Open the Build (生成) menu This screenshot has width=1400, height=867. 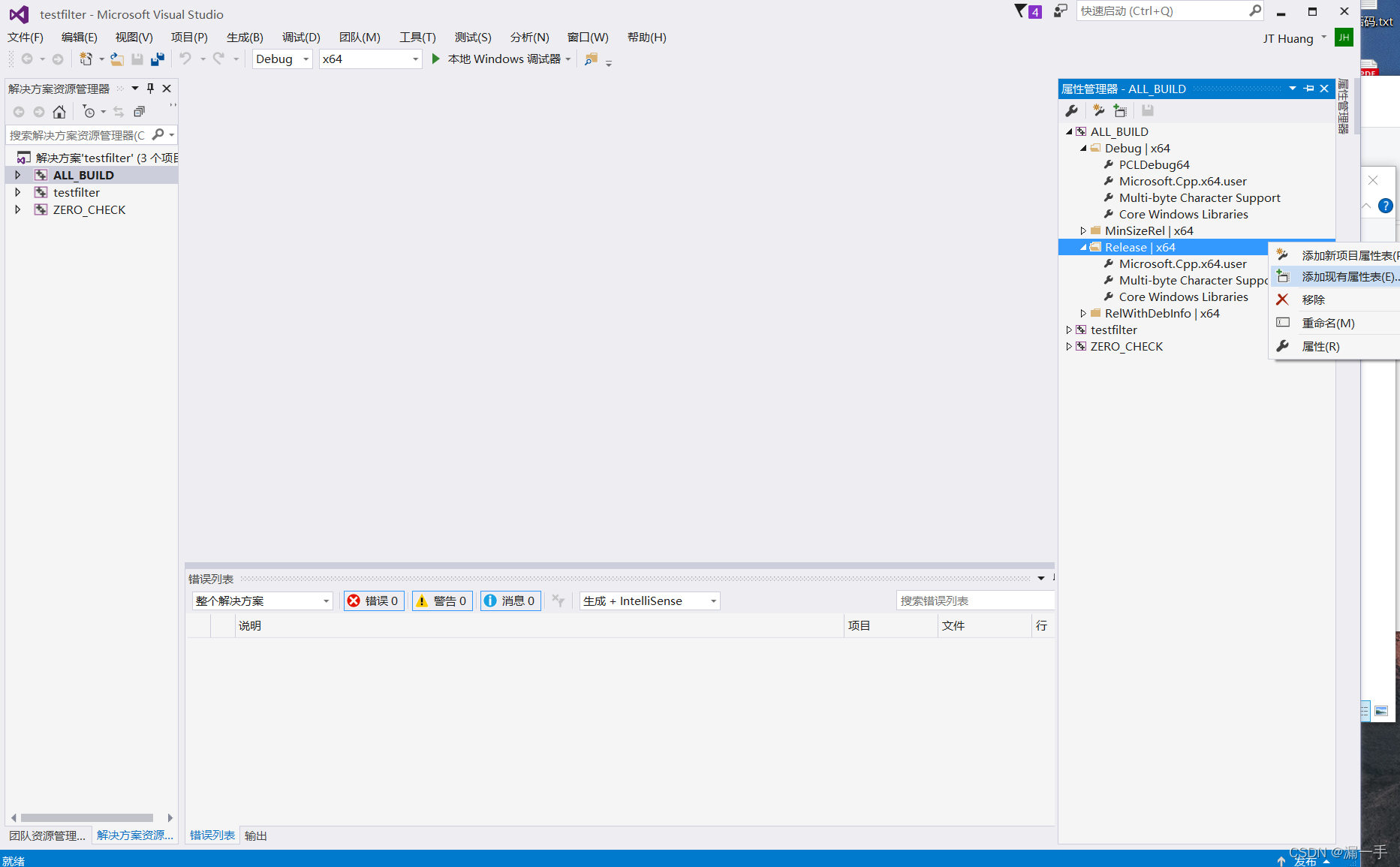245,37
